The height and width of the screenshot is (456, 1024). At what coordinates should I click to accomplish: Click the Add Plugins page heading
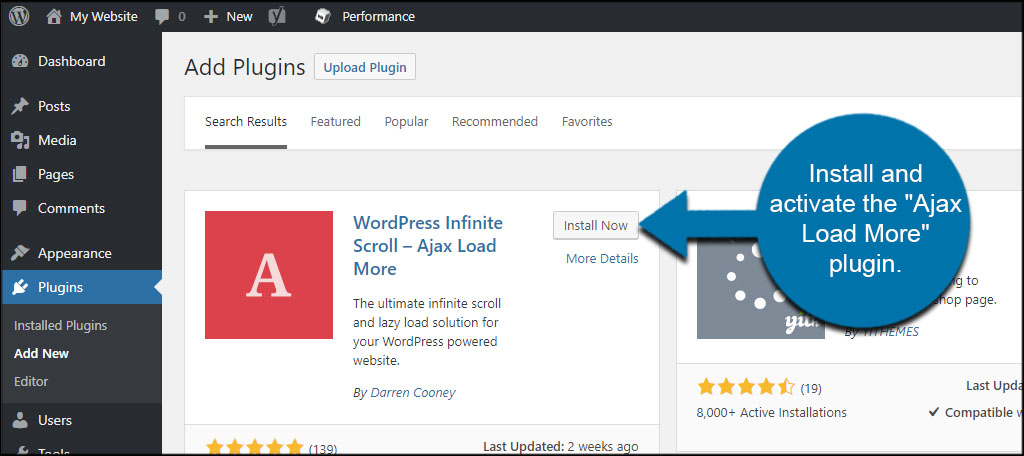[x=245, y=67]
